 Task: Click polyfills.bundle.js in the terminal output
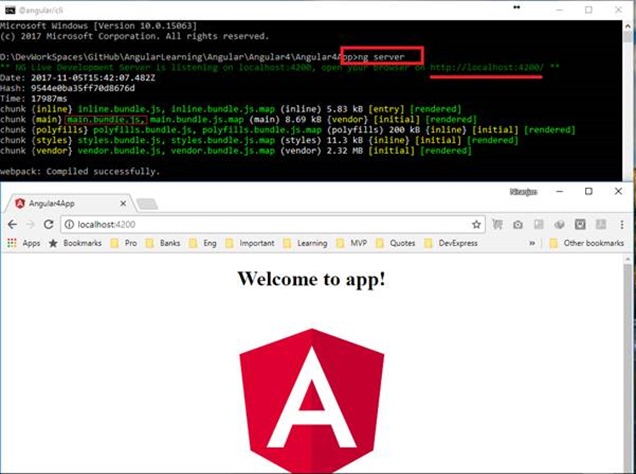(x=144, y=130)
